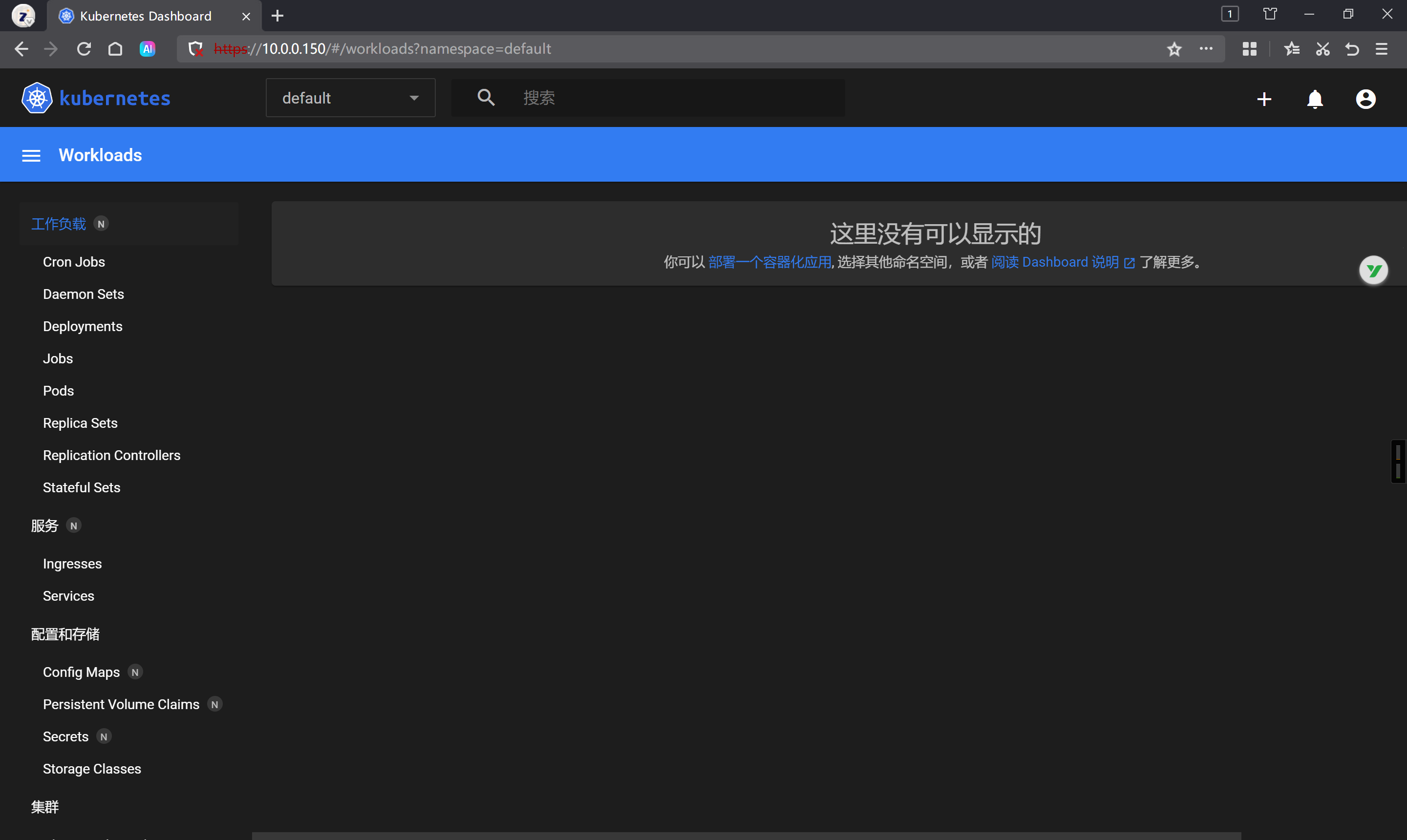Open the notifications bell icon
Image resolution: width=1407 pixels, height=840 pixels.
(1315, 99)
